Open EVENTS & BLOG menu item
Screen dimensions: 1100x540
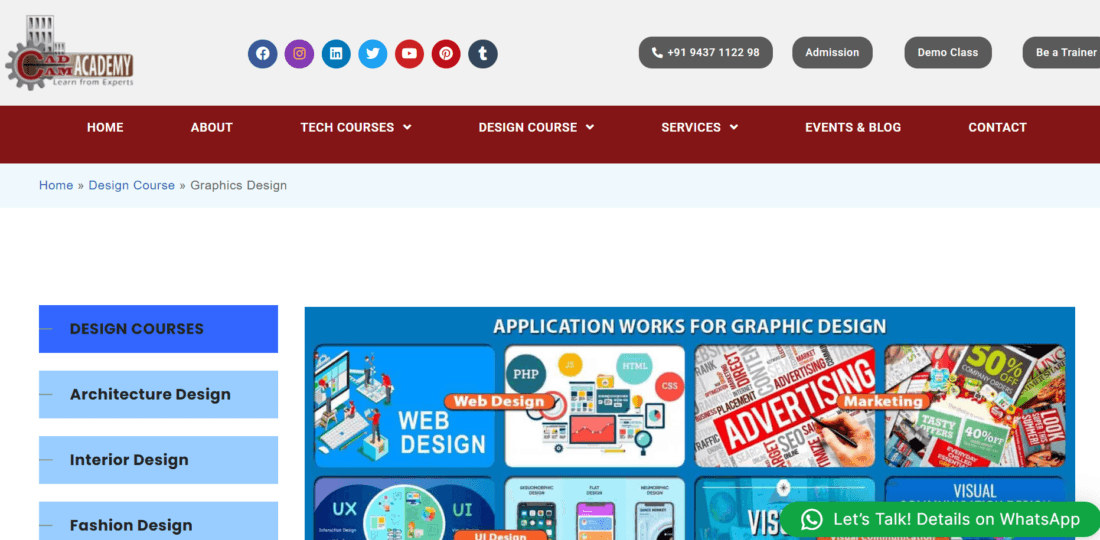852,128
